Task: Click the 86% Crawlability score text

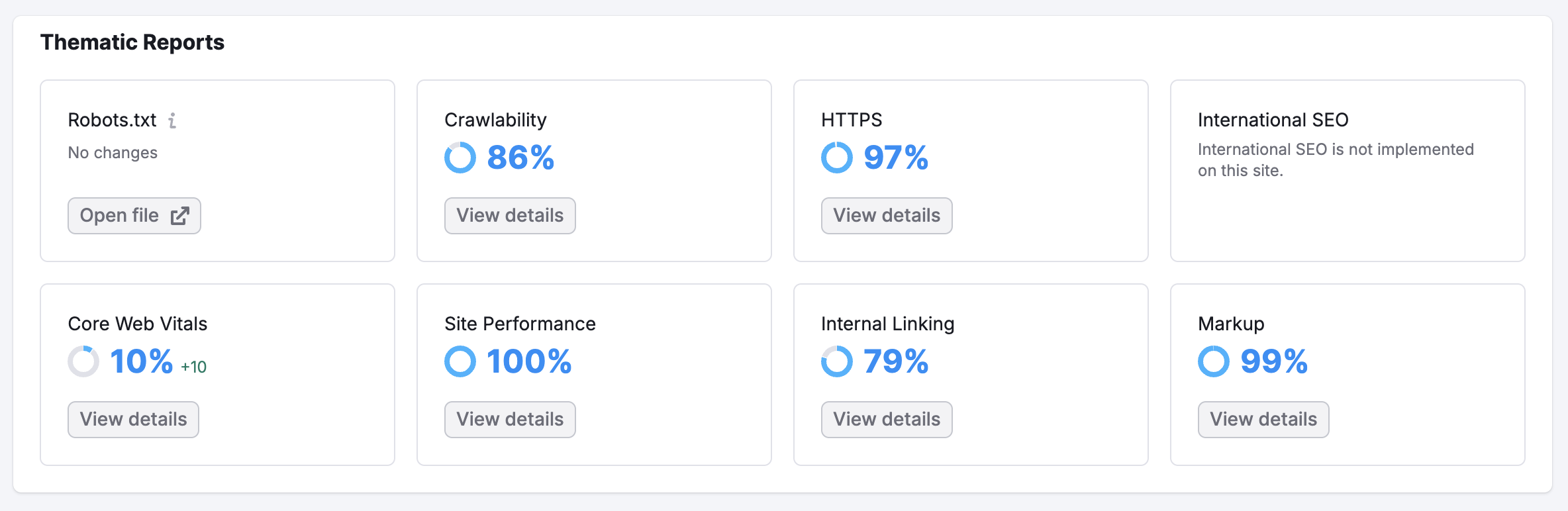Action: 520,158
